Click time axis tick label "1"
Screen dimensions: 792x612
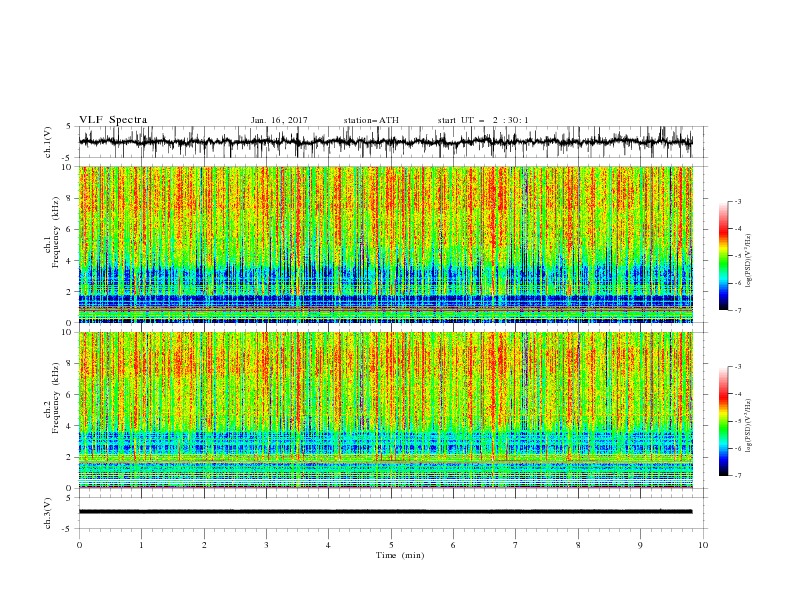141,545
